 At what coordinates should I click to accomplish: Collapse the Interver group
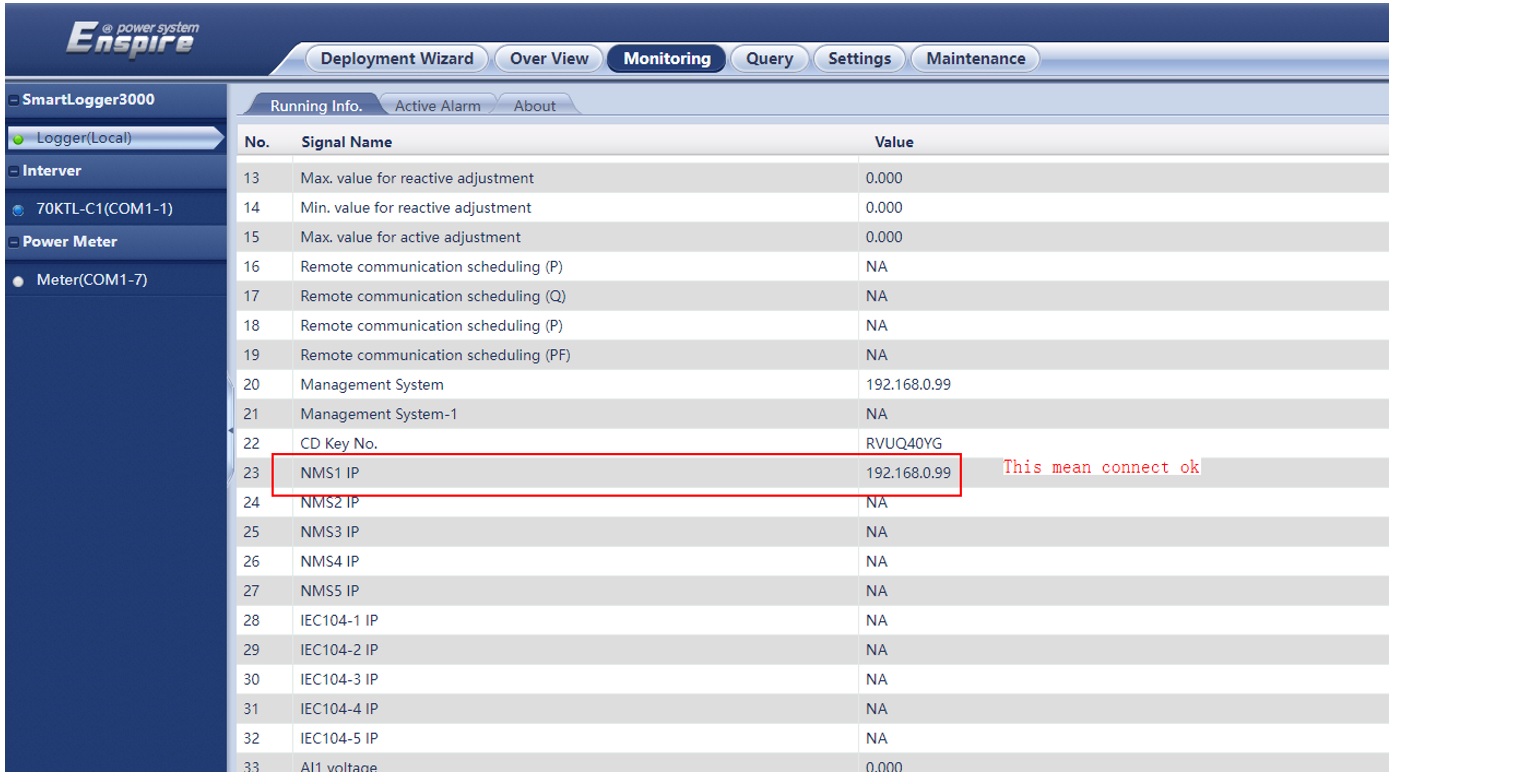(13, 171)
